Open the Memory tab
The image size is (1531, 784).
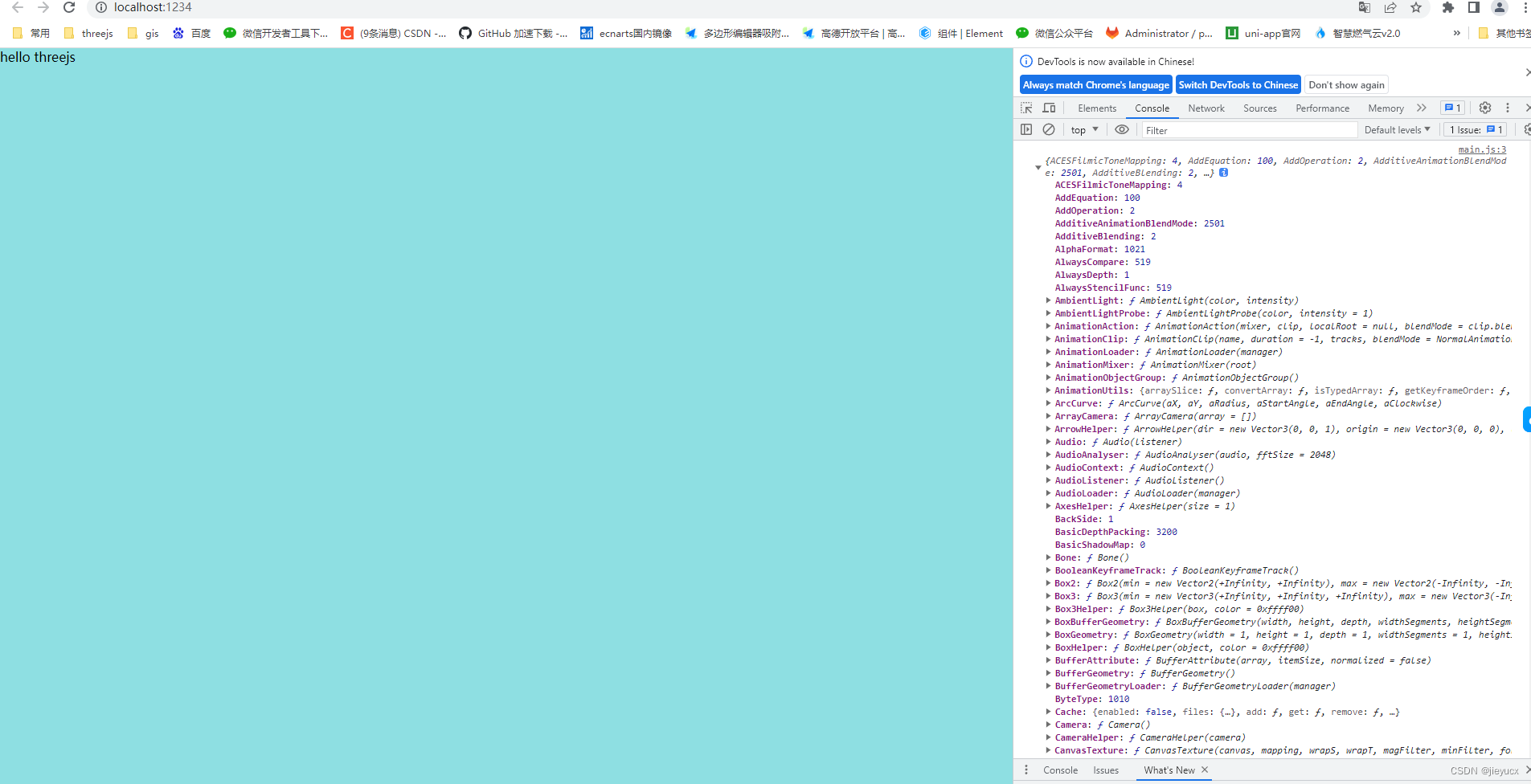click(1386, 108)
